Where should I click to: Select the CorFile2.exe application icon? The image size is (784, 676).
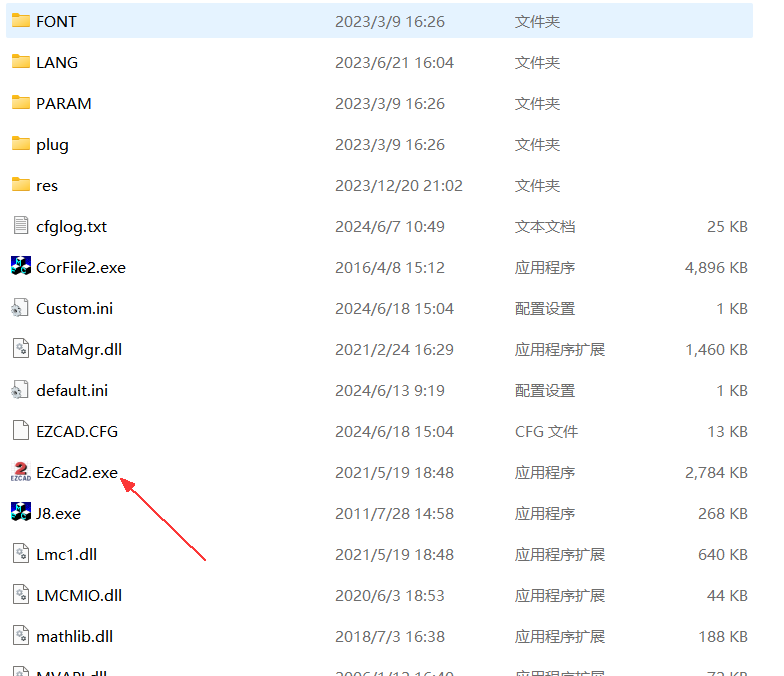pyautogui.click(x=20, y=266)
